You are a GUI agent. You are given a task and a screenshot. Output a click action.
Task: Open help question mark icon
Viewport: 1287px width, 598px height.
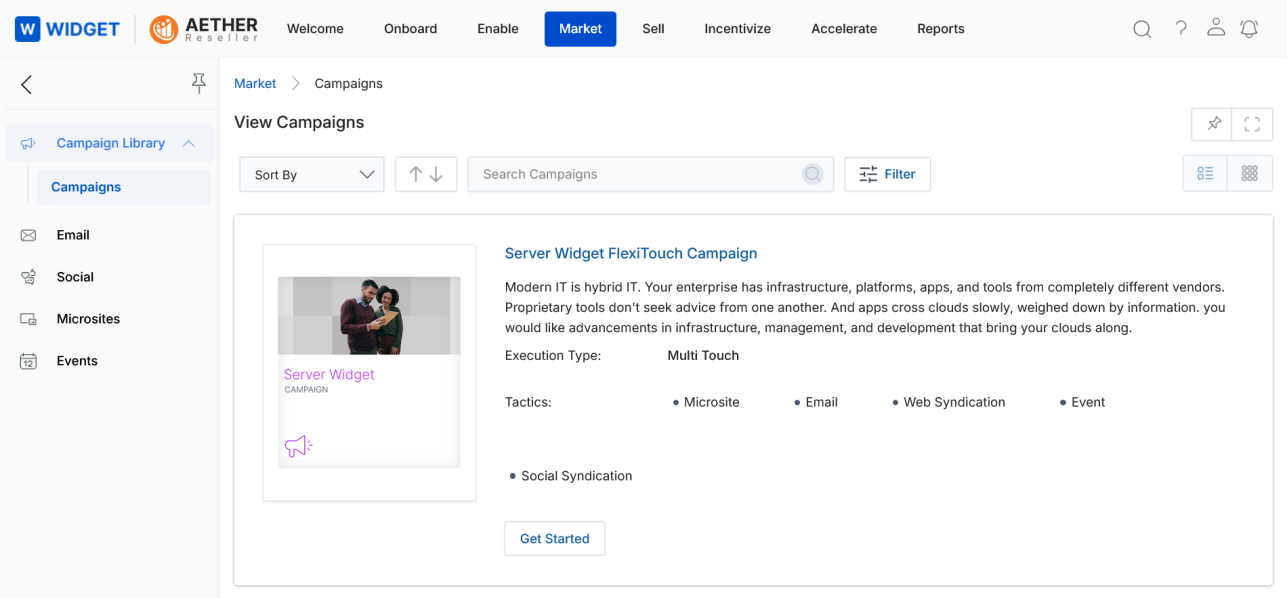point(1181,29)
